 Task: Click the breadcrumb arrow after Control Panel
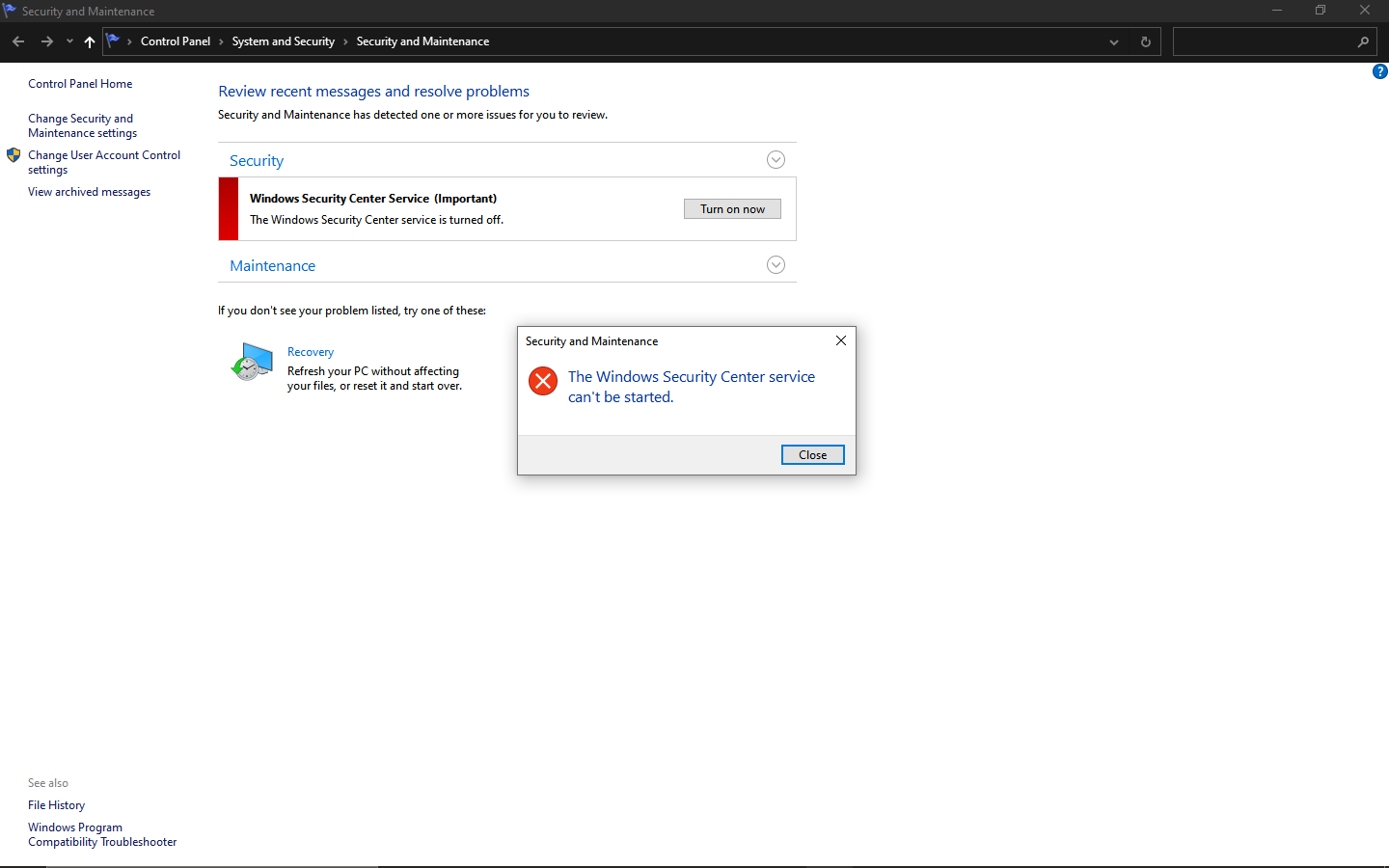click(221, 41)
